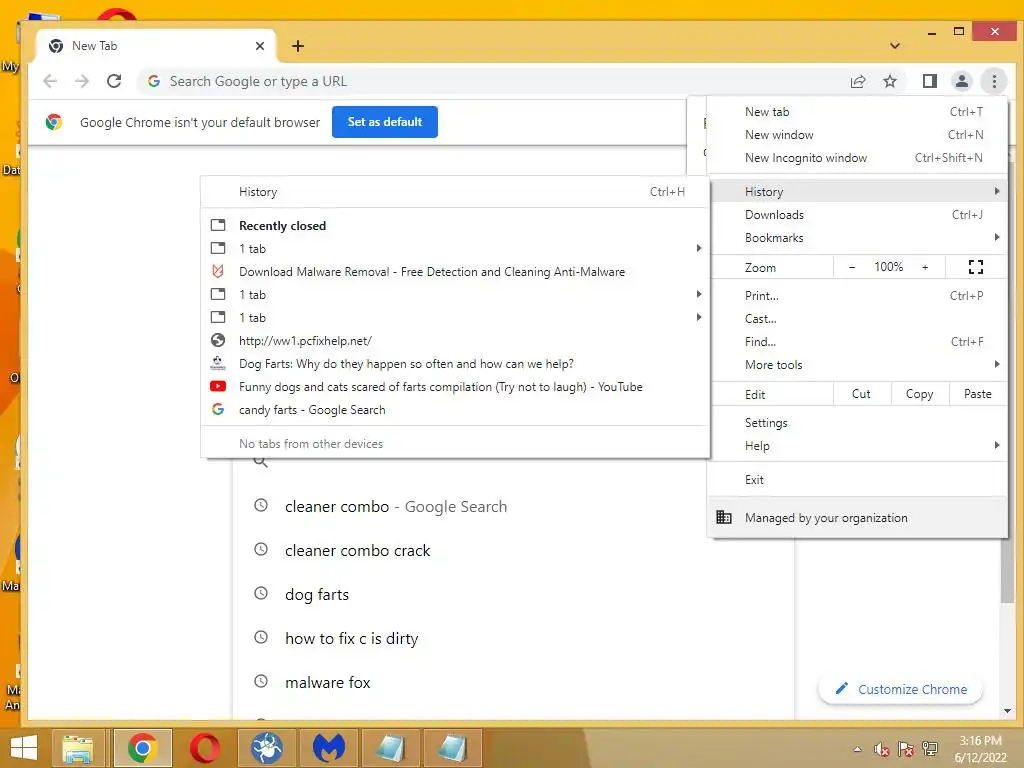The height and width of the screenshot is (768, 1024).
Task: Click the taskbar clock showing 3:16 PM
Action: [980, 748]
